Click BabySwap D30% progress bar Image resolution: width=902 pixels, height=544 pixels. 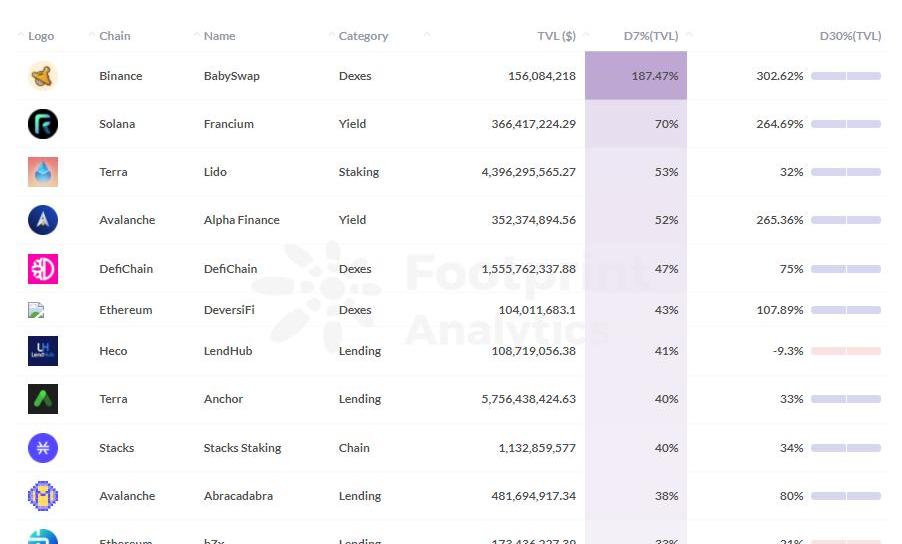tap(845, 76)
